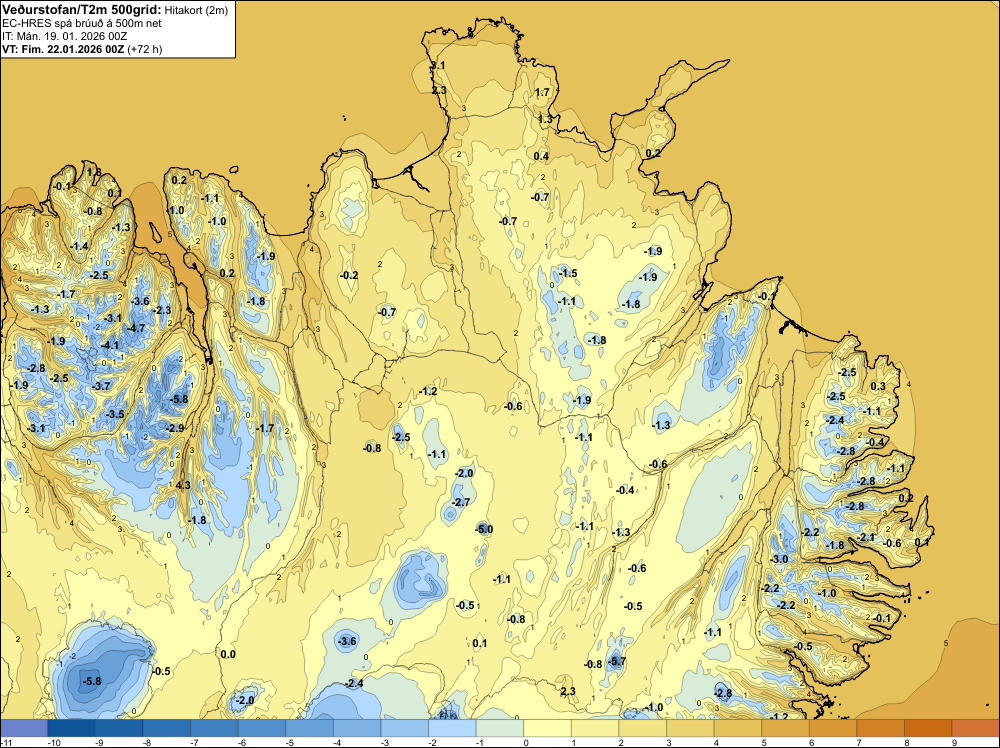The height and width of the screenshot is (748, 1000).
Task: Click the "-2.9" temperature value
Action: (175, 429)
